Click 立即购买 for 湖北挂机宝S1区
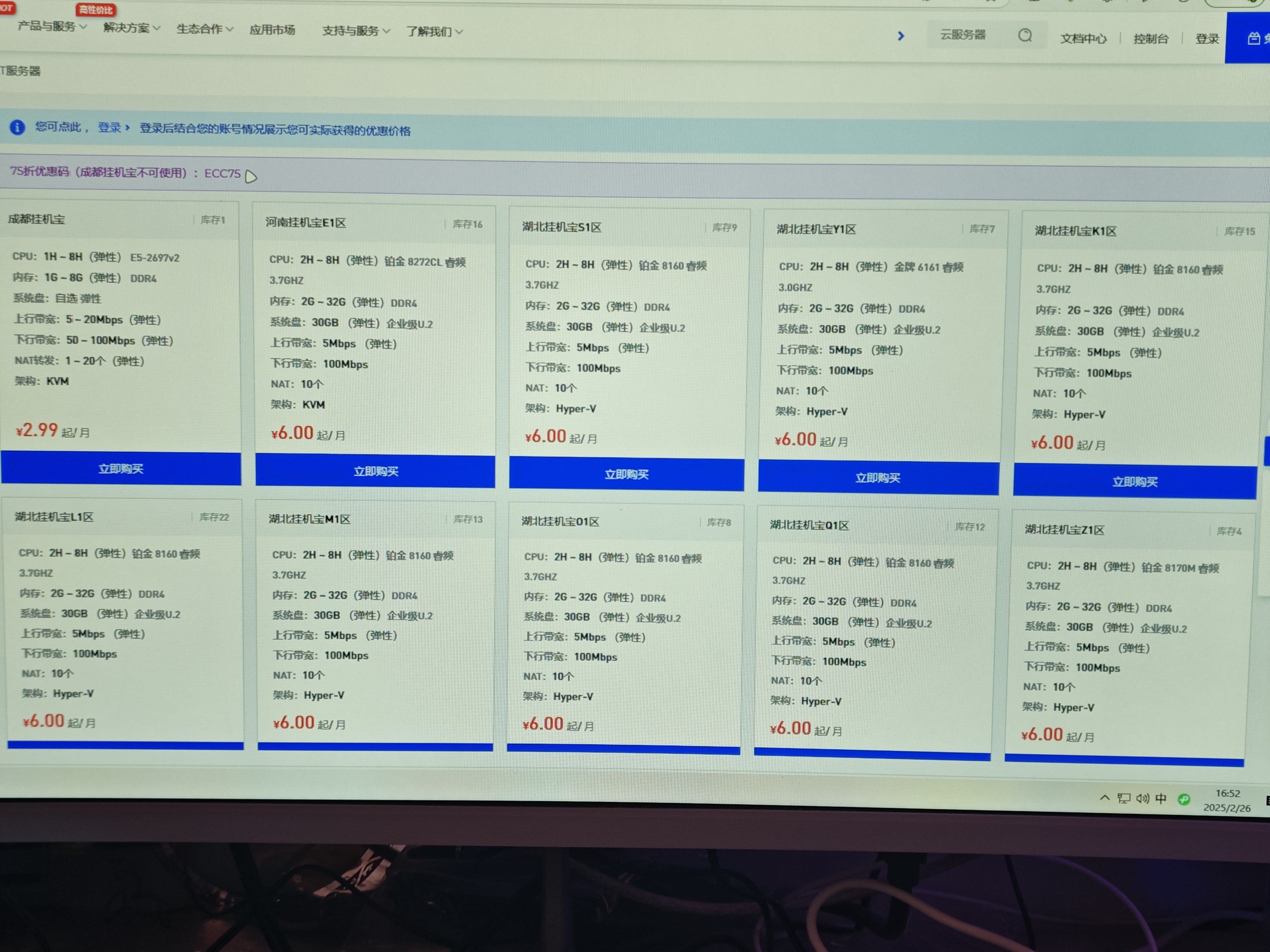Viewport: 1270px width, 952px height. (x=626, y=474)
